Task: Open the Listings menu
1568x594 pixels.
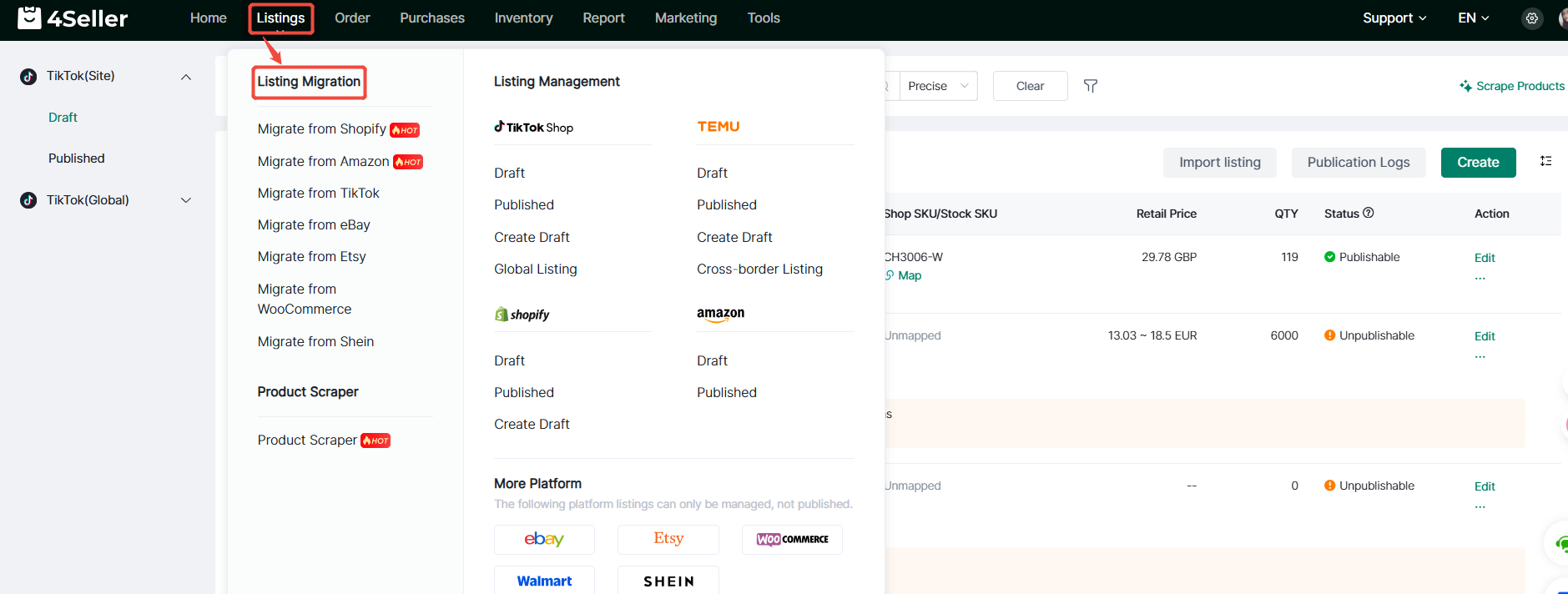Action: coord(280,18)
